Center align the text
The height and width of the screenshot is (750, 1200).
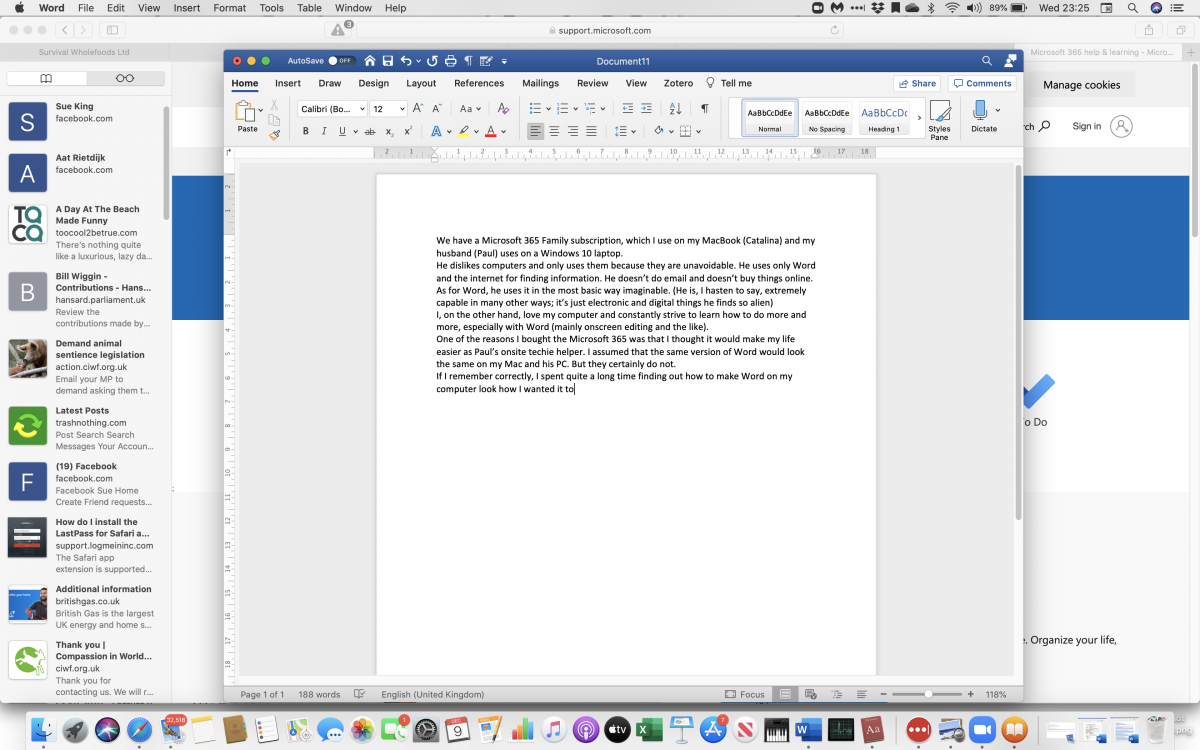[x=555, y=131]
